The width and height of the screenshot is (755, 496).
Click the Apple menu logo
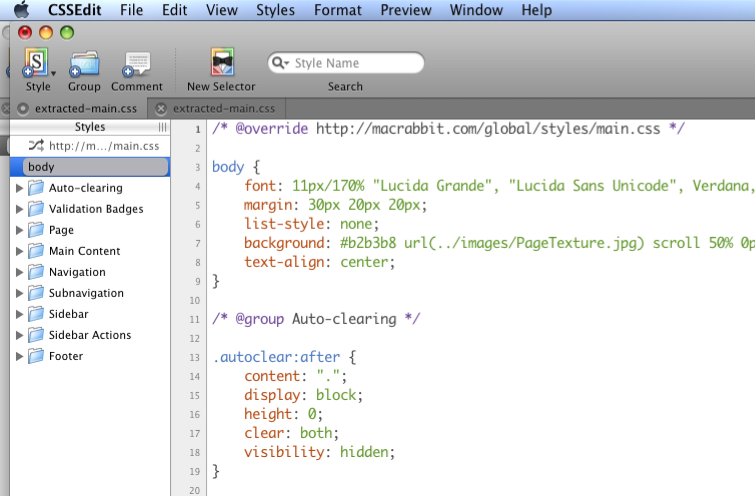[x=21, y=11]
